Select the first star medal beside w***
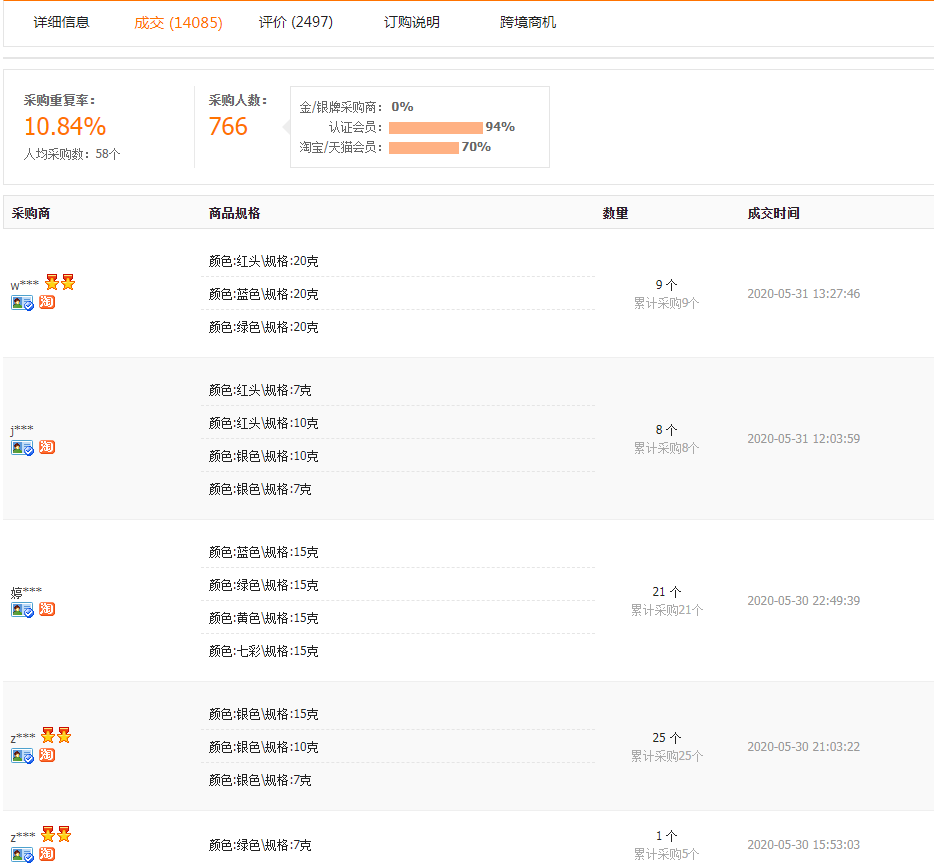 [50, 281]
